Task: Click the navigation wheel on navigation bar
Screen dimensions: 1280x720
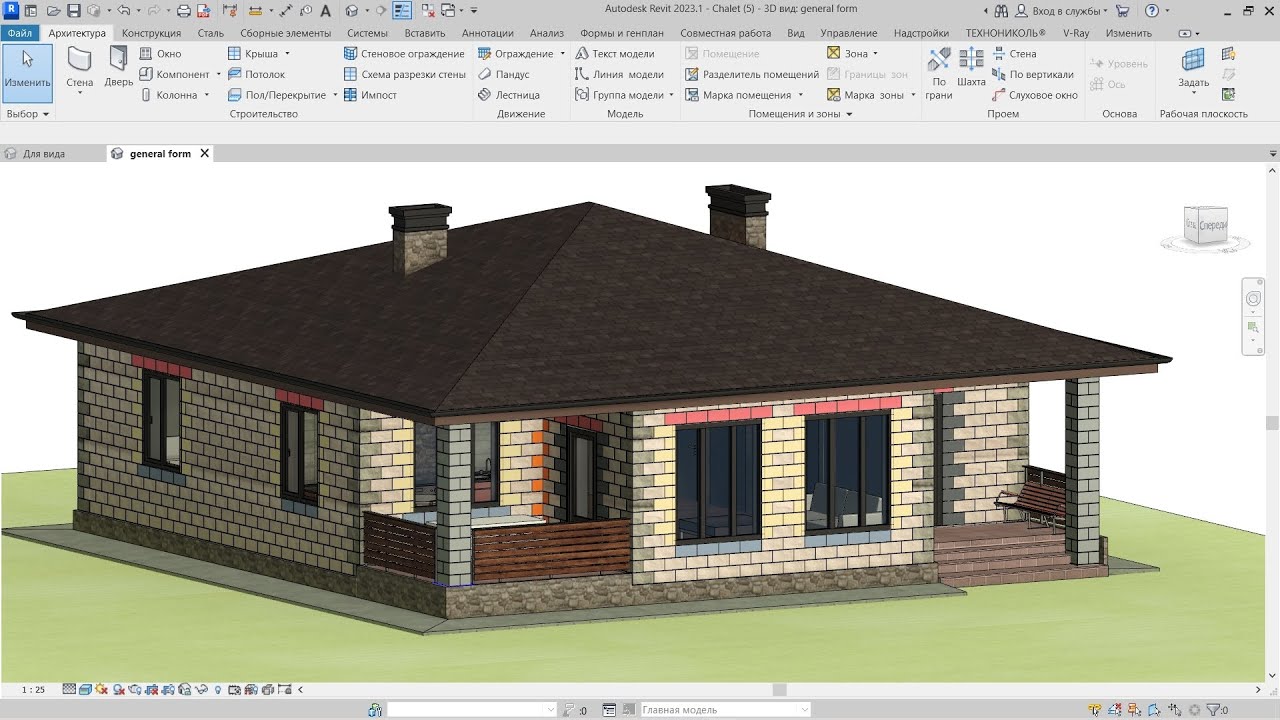Action: [x=1253, y=299]
